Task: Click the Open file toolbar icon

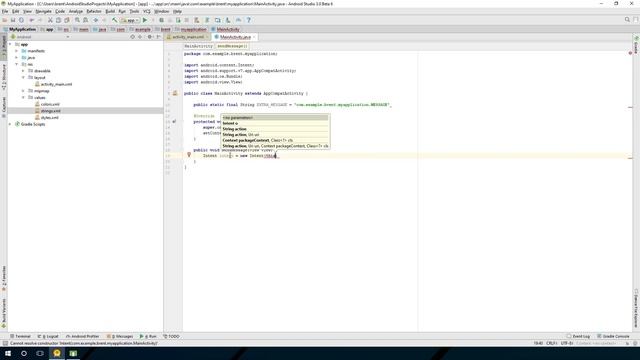Action: click(5, 20)
